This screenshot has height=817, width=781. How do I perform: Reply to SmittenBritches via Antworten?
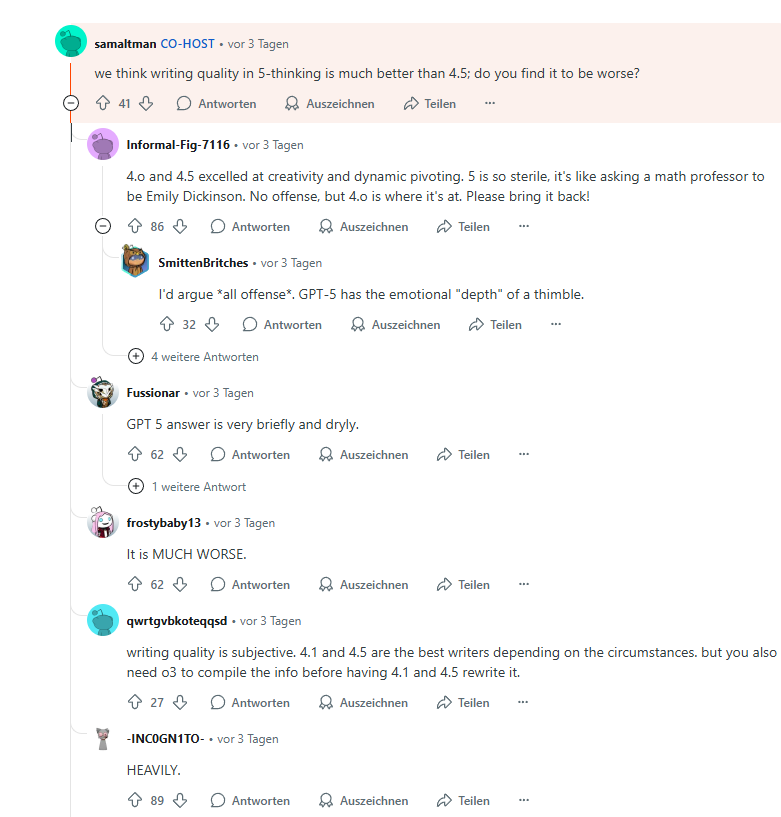(x=281, y=325)
